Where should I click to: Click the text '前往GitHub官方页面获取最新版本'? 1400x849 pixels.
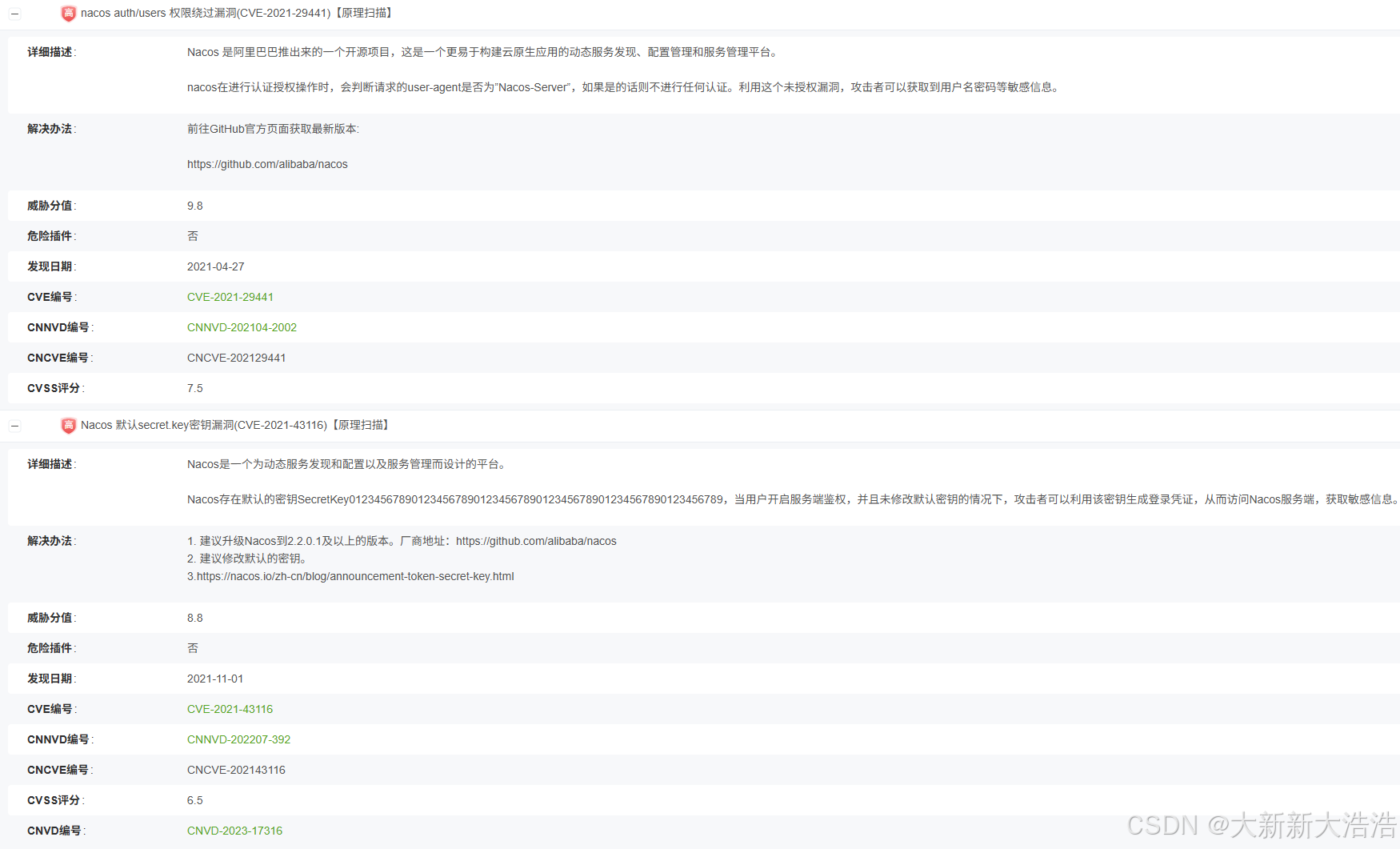click(272, 129)
